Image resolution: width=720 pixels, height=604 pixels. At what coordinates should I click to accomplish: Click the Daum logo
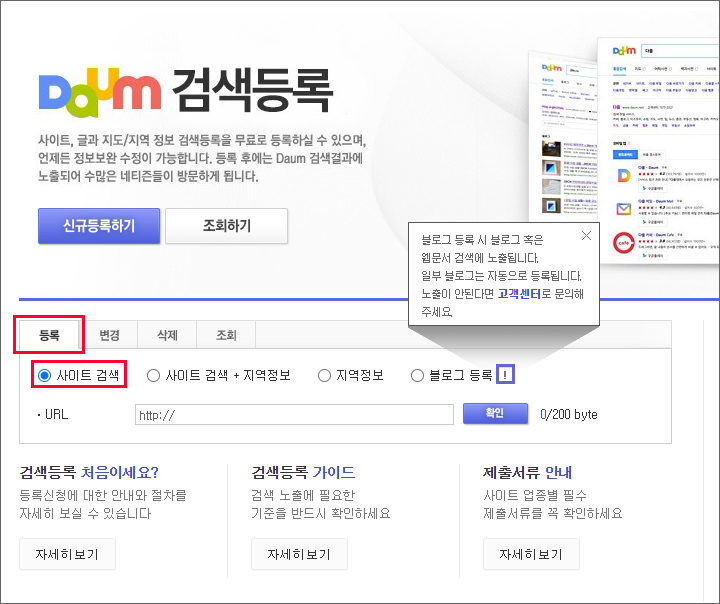100,92
